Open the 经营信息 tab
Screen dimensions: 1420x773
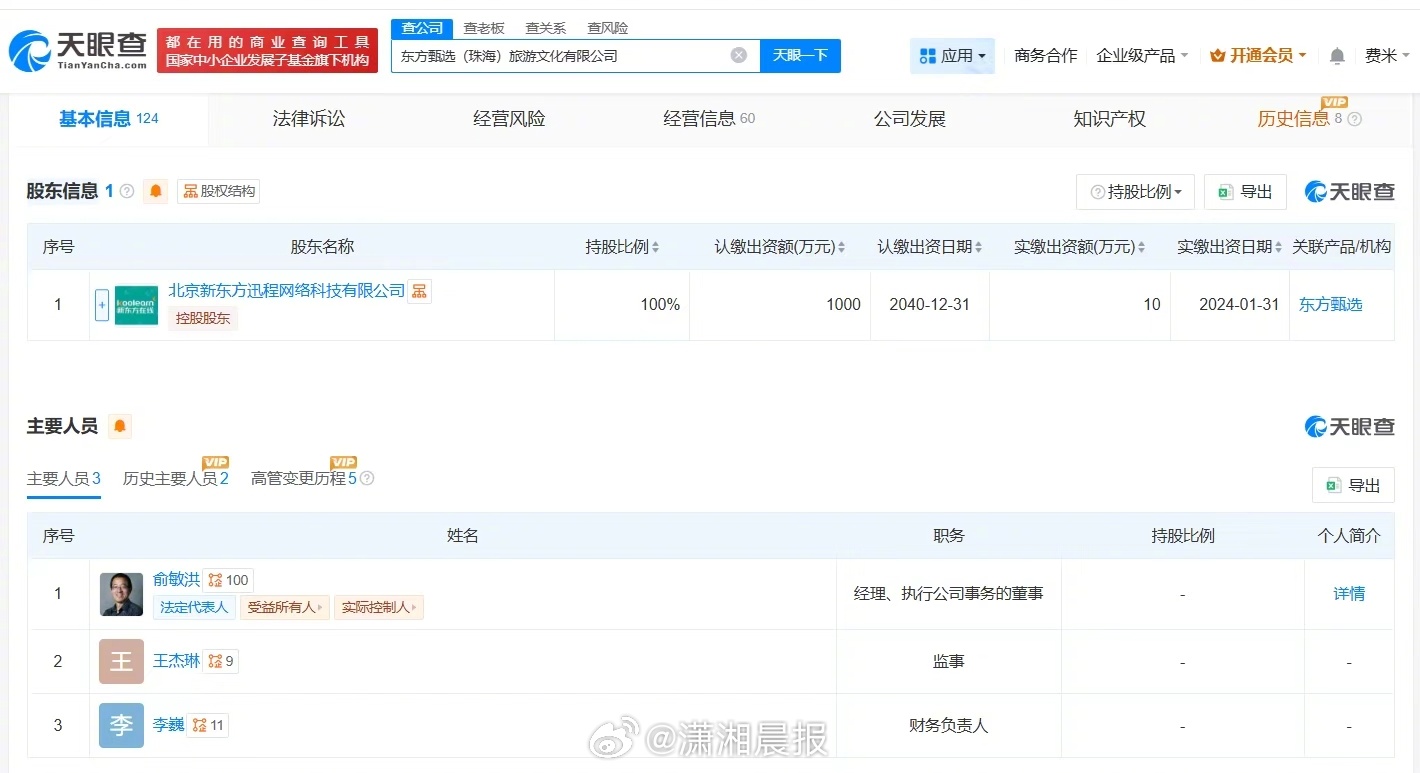click(709, 120)
